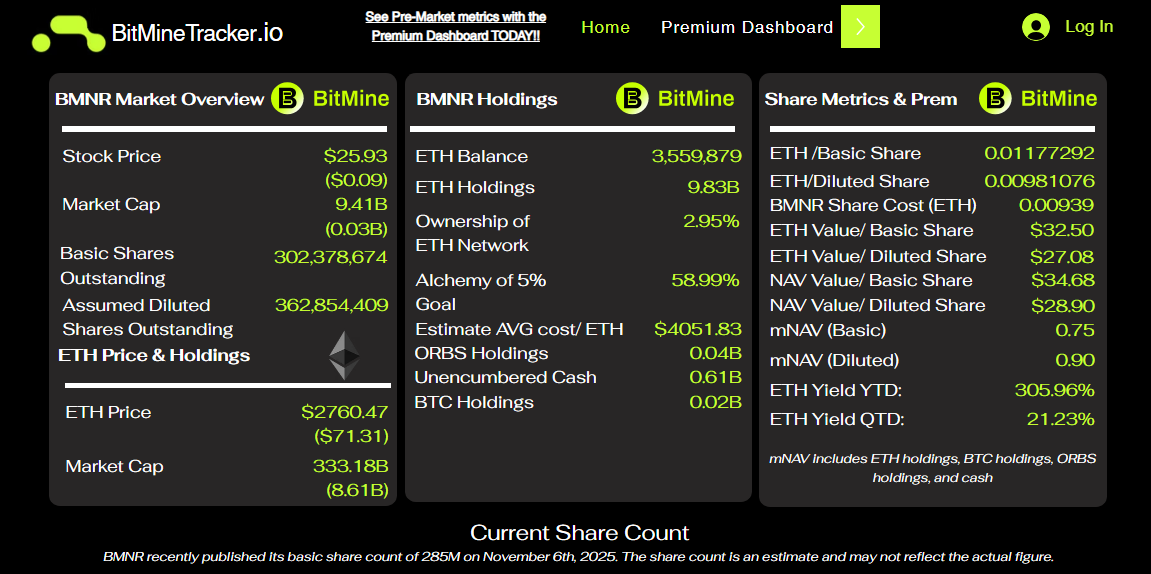Click BitMine coin icon in BMNR Holdings
Viewport: 1151px width, 574px height.
[x=632, y=98]
